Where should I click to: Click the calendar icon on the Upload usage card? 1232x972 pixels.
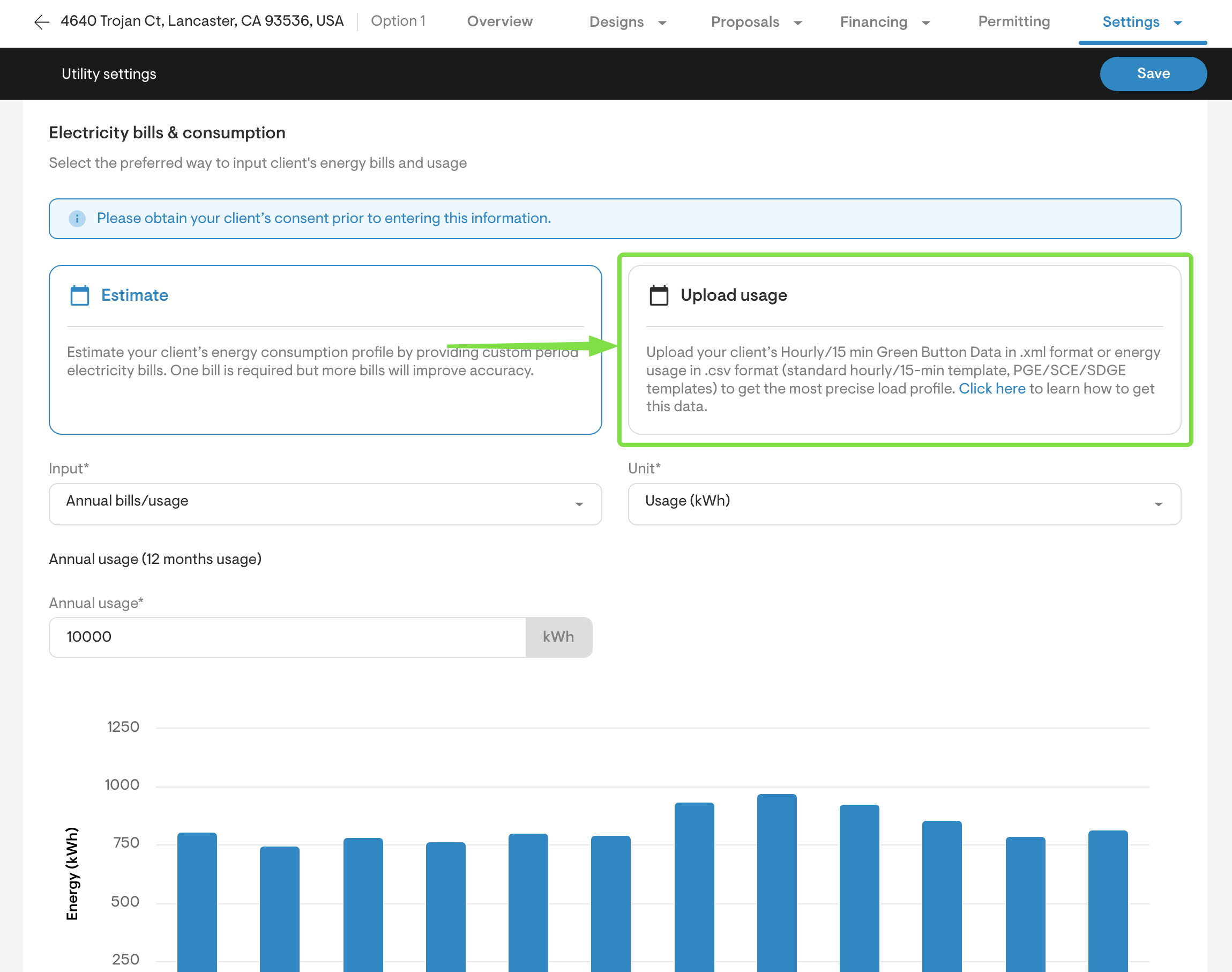pyautogui.click(x=659, y=295)
